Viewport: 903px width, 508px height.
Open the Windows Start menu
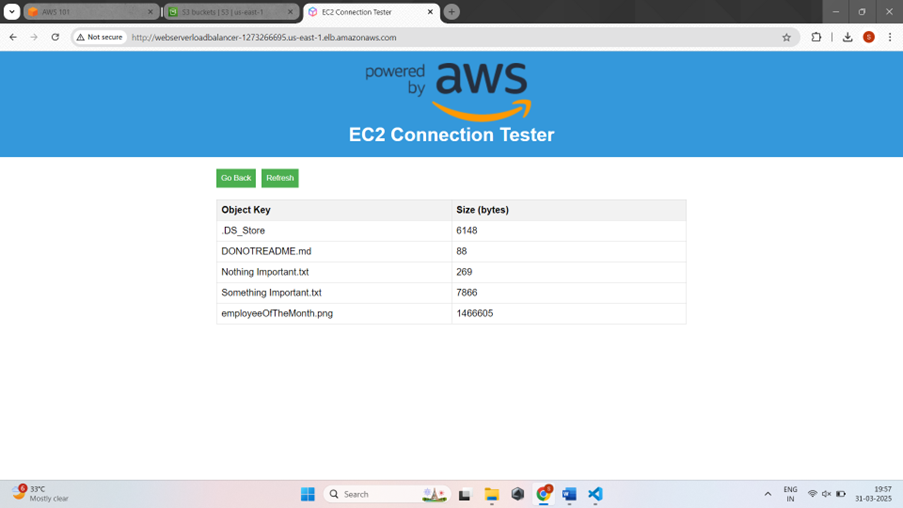pyautogui.click(x=308, y=494)
